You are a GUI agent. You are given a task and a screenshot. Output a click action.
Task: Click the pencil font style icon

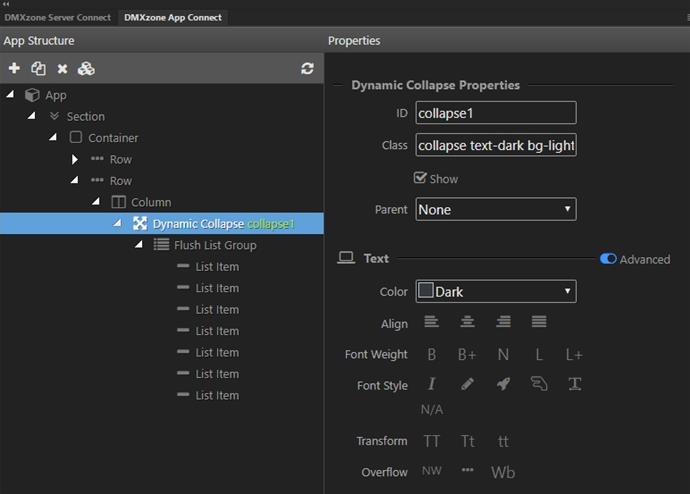click(x=467, y=384)
